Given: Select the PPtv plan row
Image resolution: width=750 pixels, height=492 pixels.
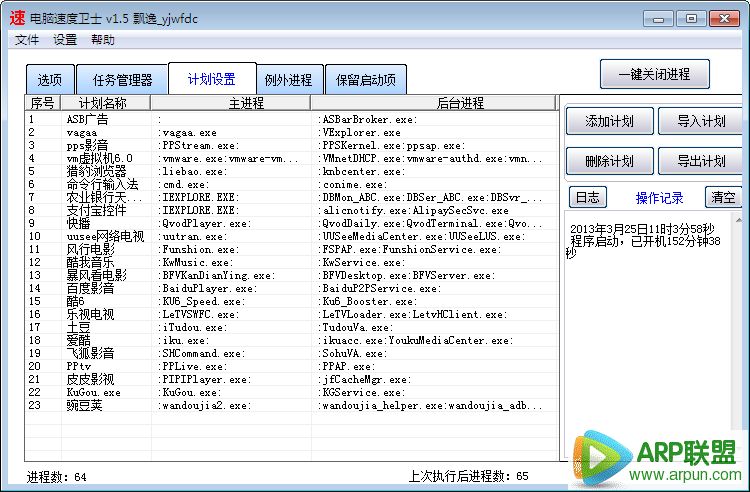Looking at the screenshot, I should tap(292, 366).
